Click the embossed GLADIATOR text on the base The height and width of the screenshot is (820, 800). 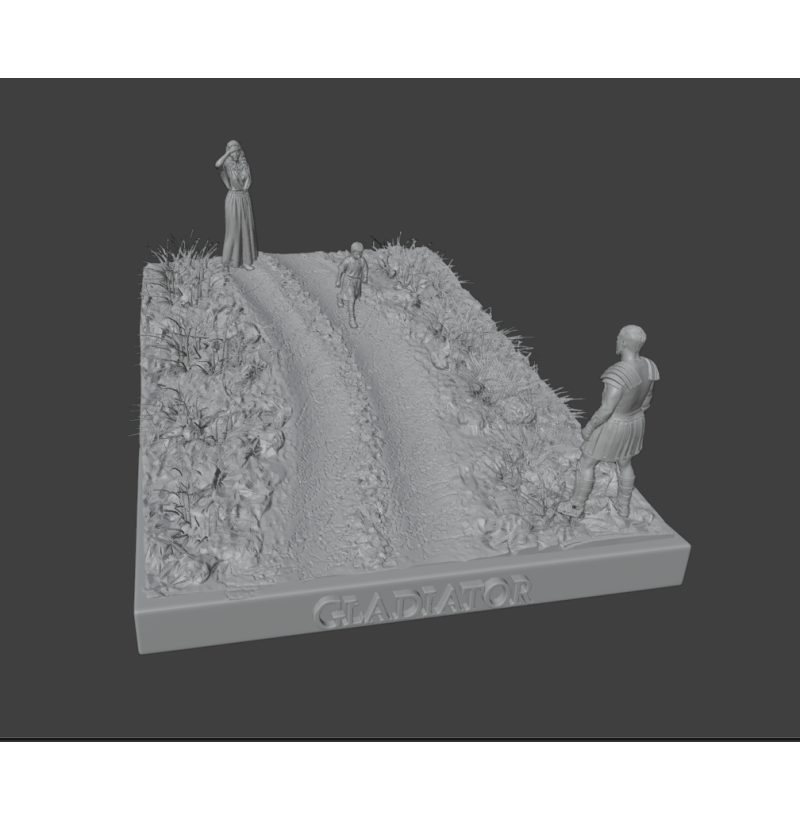[x=422, y=602]
